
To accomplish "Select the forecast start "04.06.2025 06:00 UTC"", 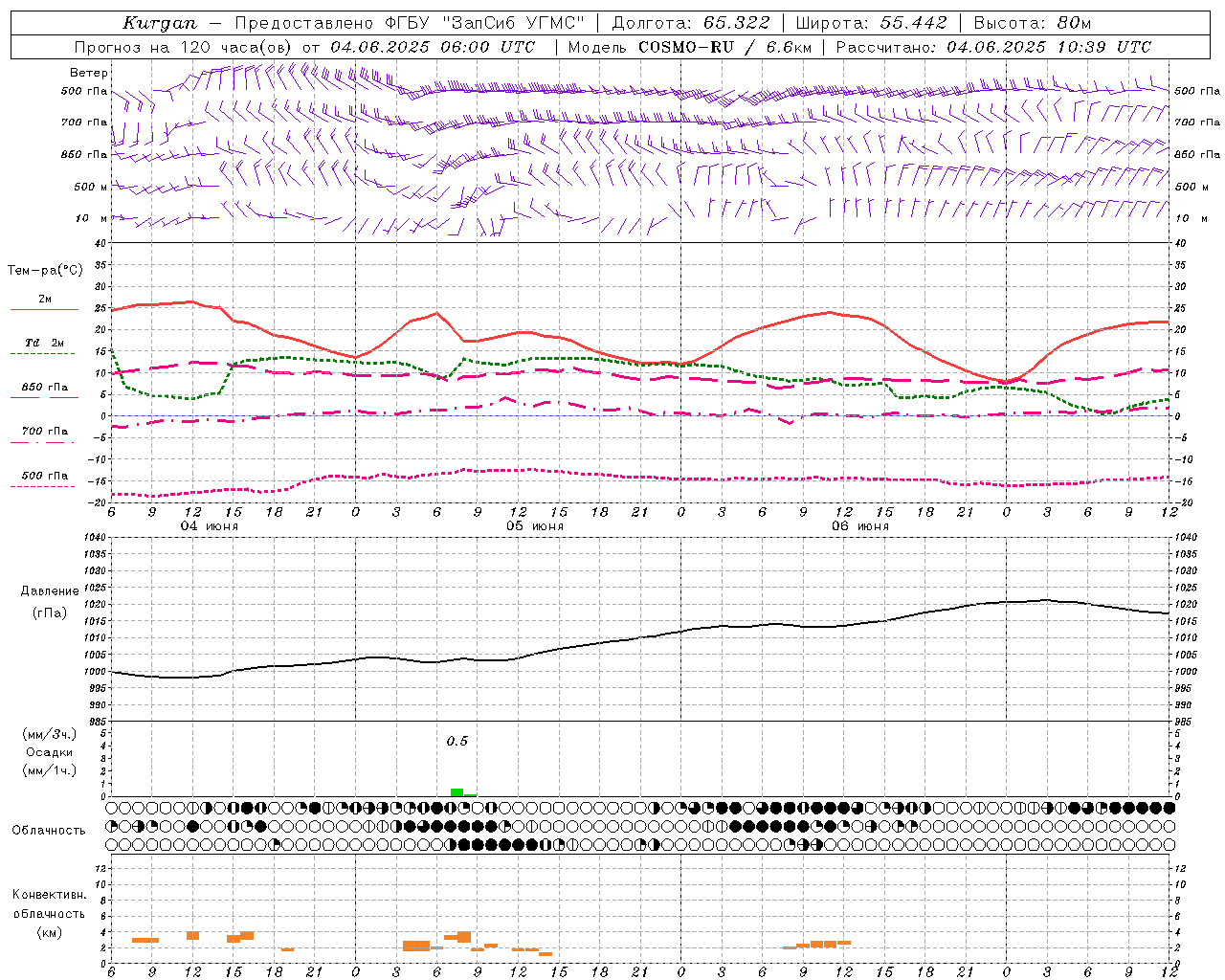I will coord(433,47).
